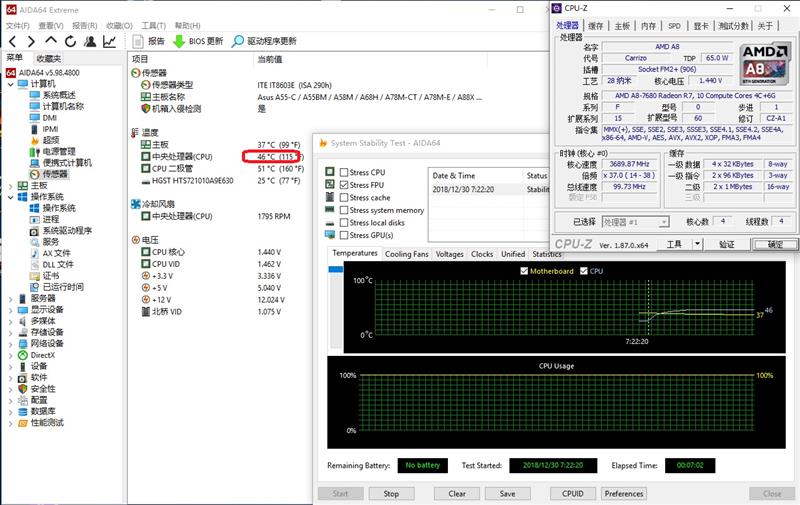Select 系统驱动程序 tree item
This screenshot has width=800, height=505.
[x=67, y=230]
